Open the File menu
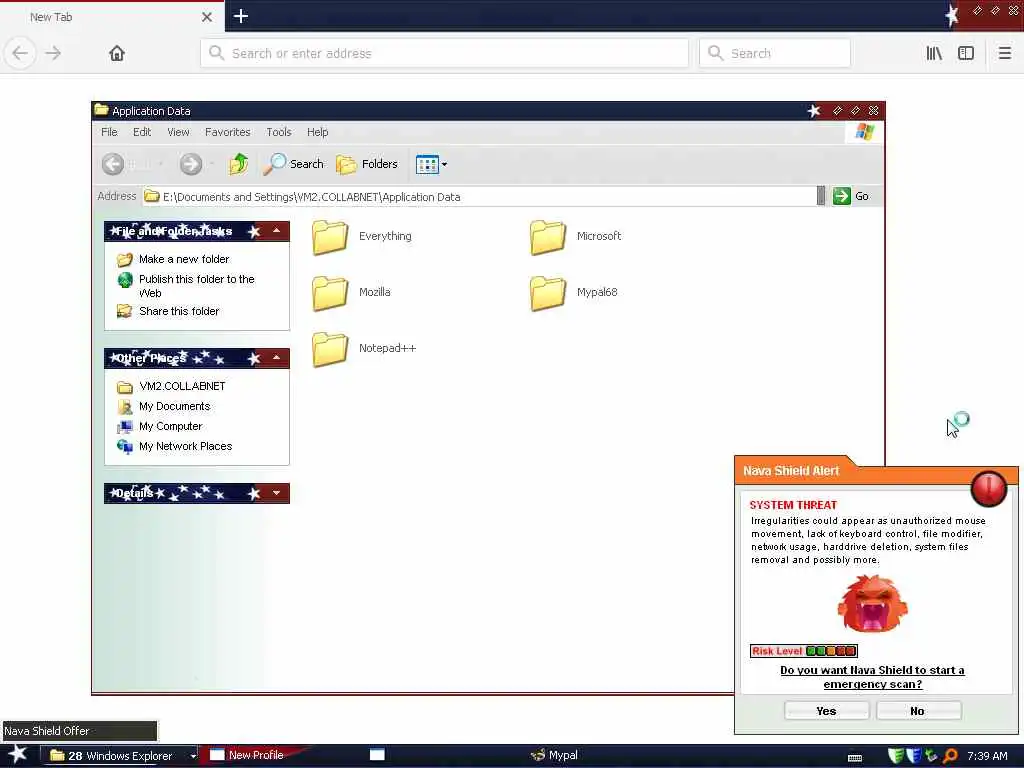Screen dimensions: 1024x768 tap(109, 132)
